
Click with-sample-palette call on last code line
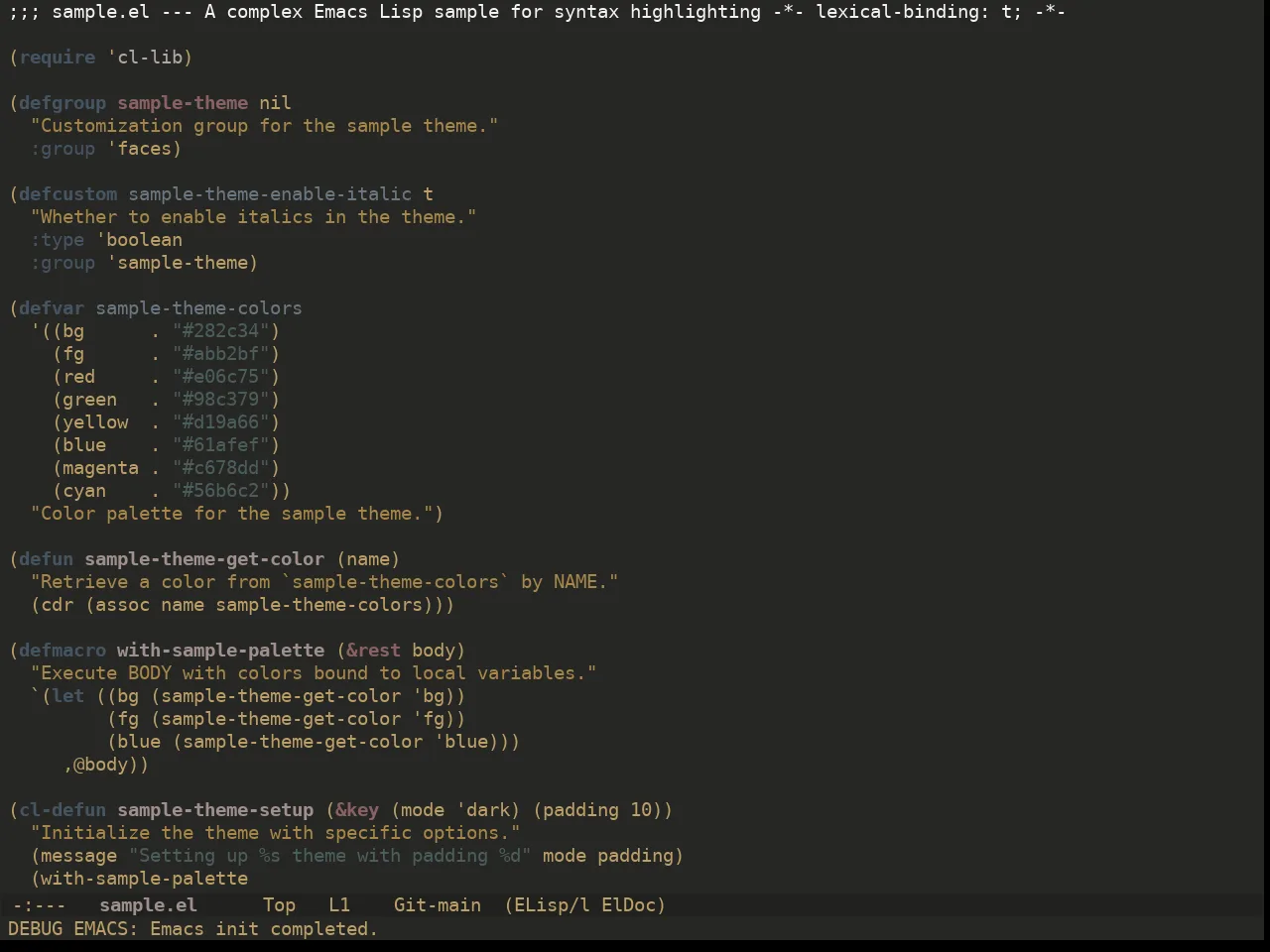point(145,879)
